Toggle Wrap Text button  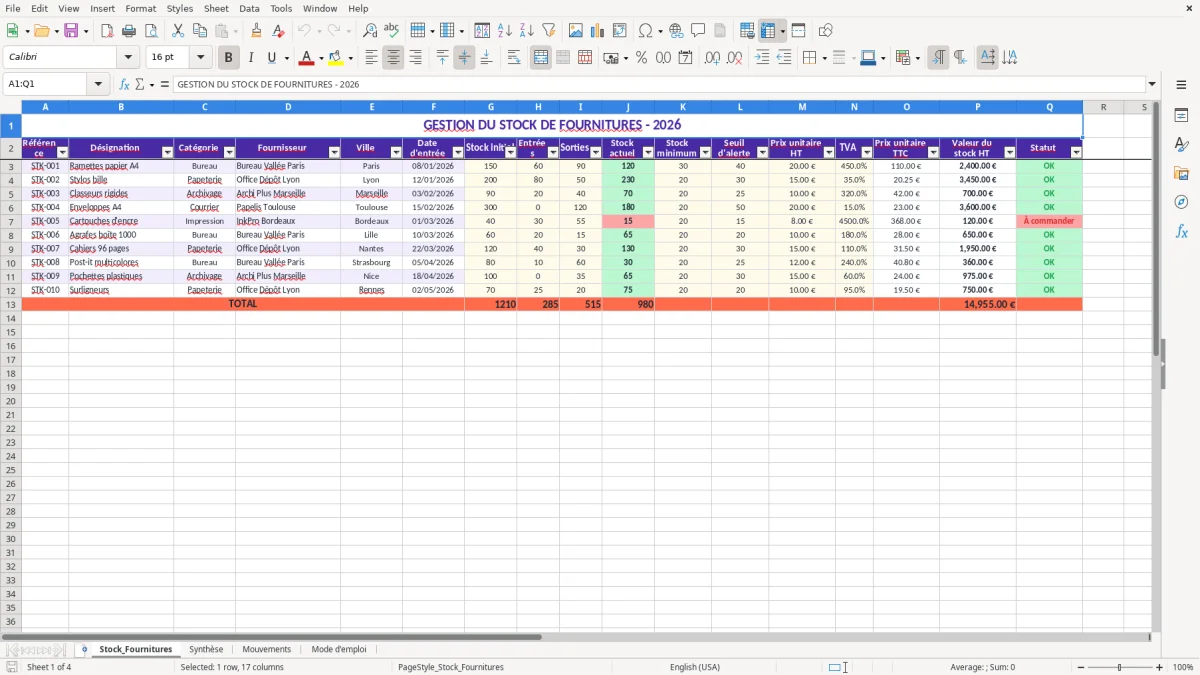pyautogui.click(x=514, y=58)
